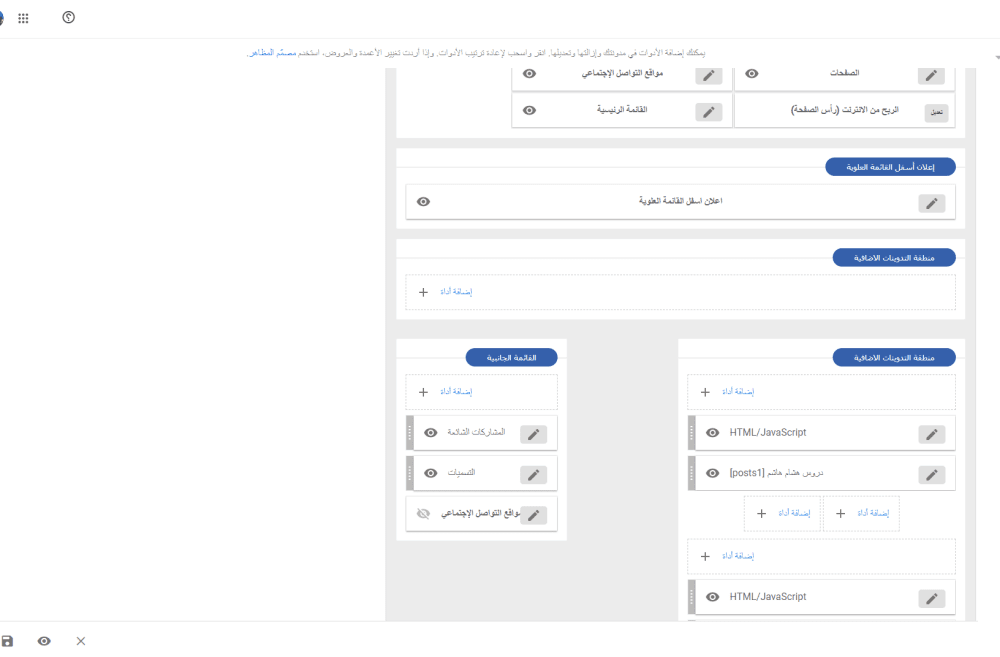The height and width of the screenshot is (657, 1000).
Task: Preview the blog via bottom bar eye icon
Action: 44,641
